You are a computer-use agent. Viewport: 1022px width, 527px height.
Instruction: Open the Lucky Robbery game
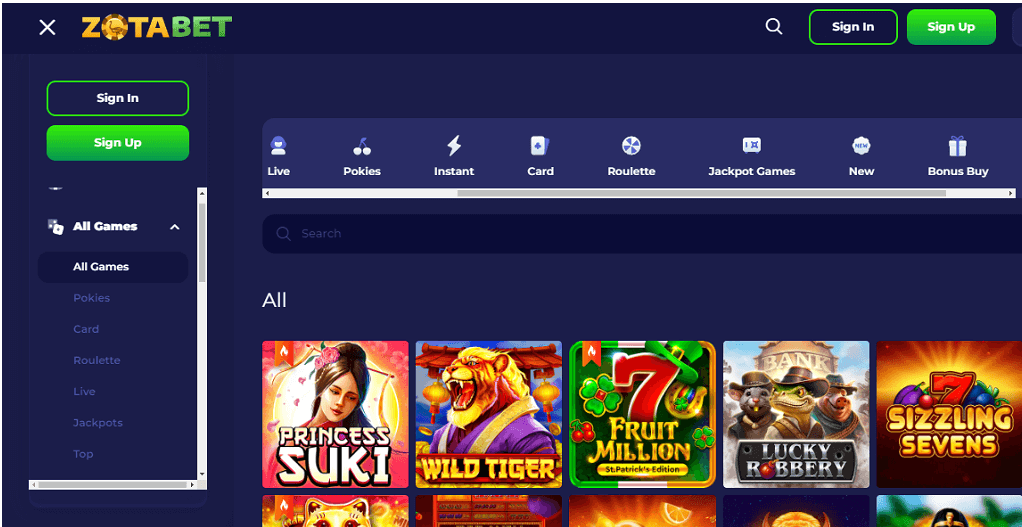pos(796,414)
